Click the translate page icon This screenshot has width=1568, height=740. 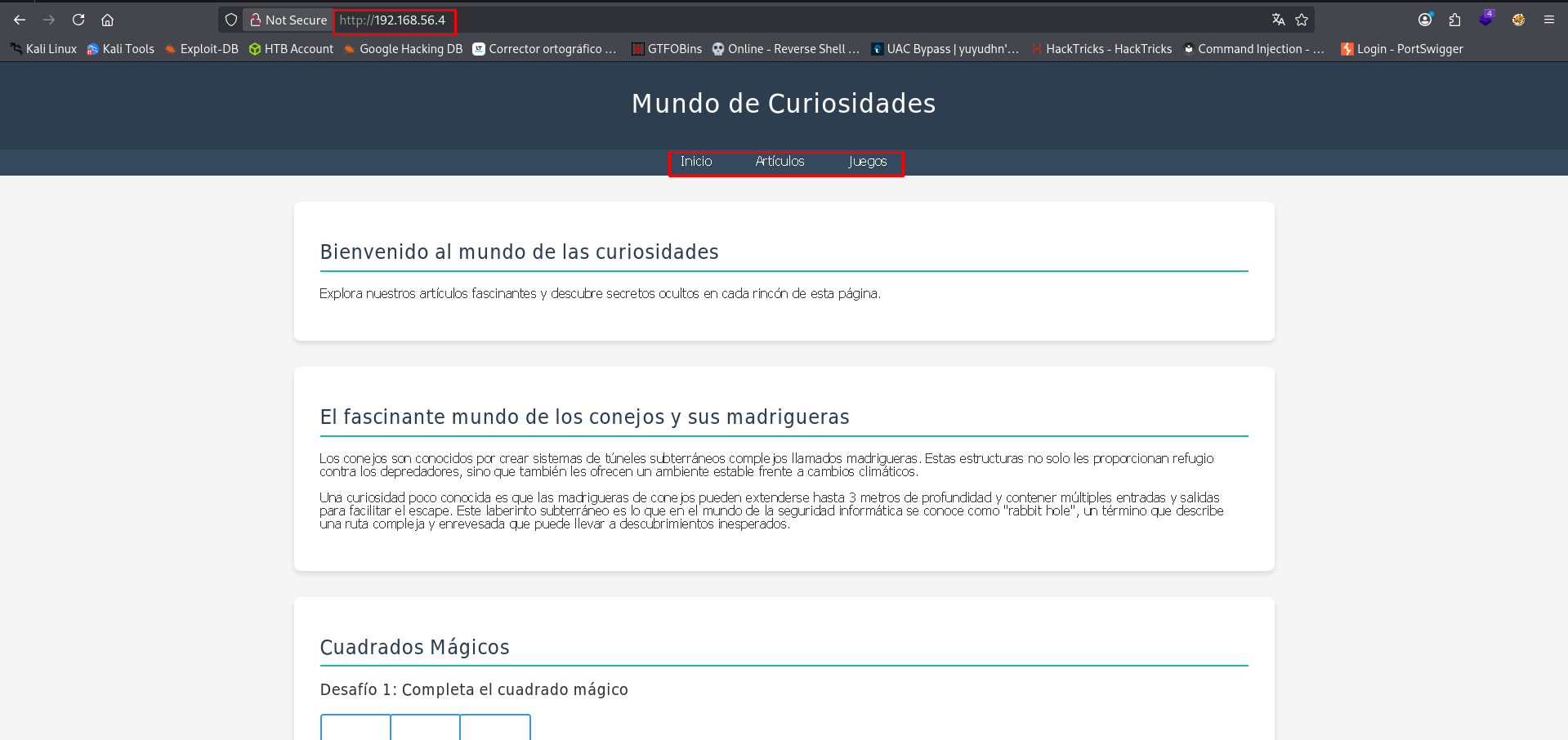pos(1278,20)
